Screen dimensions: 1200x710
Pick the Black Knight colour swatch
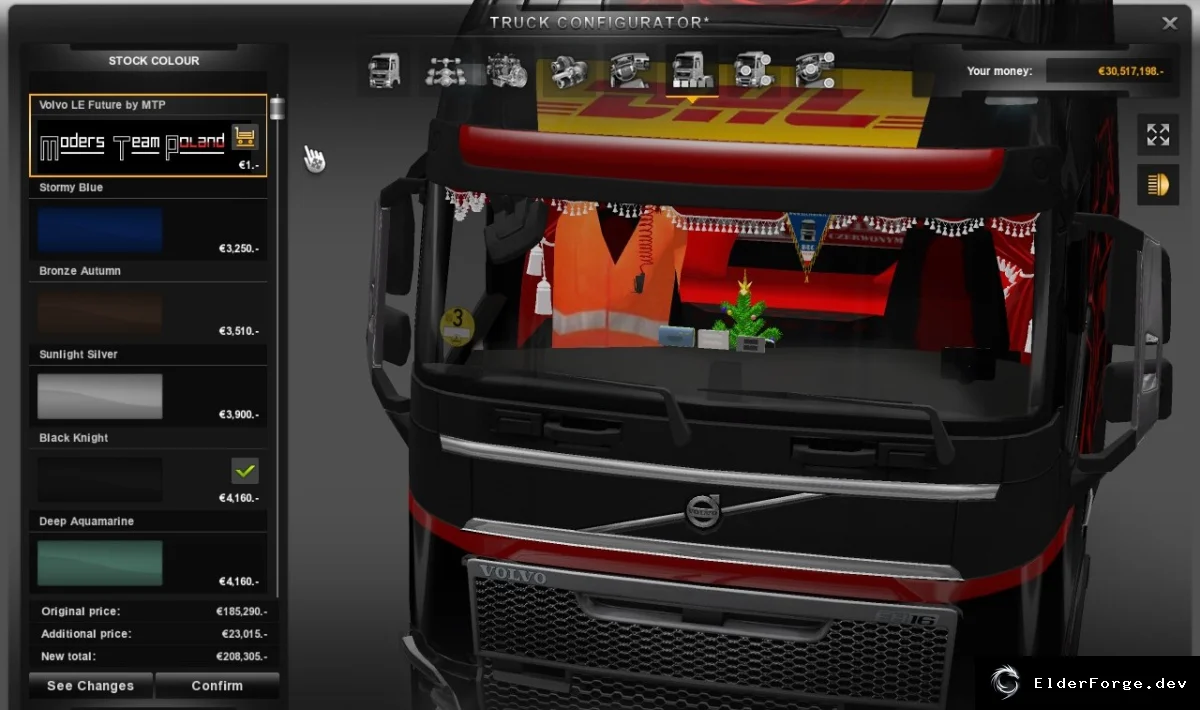point(100,480)
